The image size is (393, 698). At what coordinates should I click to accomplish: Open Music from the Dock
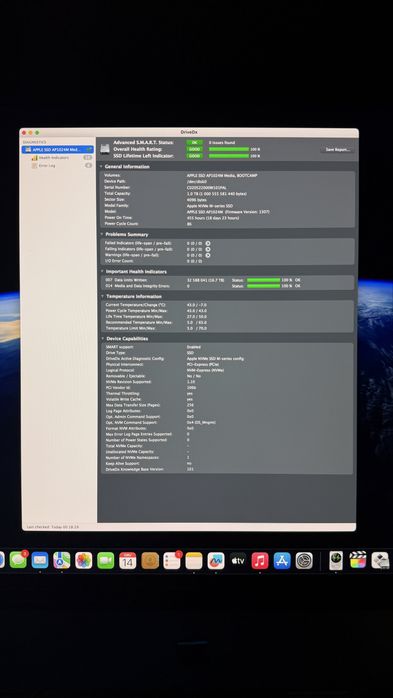point(260,560)
